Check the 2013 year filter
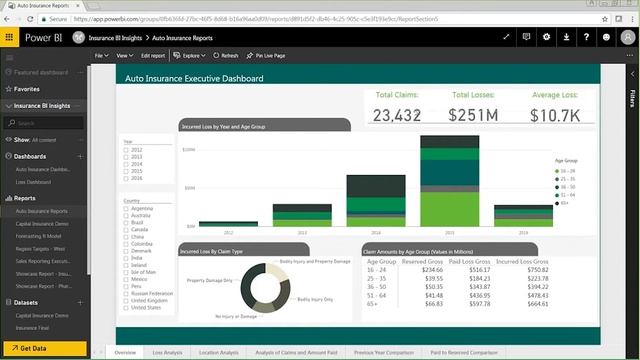 point(126,157)
